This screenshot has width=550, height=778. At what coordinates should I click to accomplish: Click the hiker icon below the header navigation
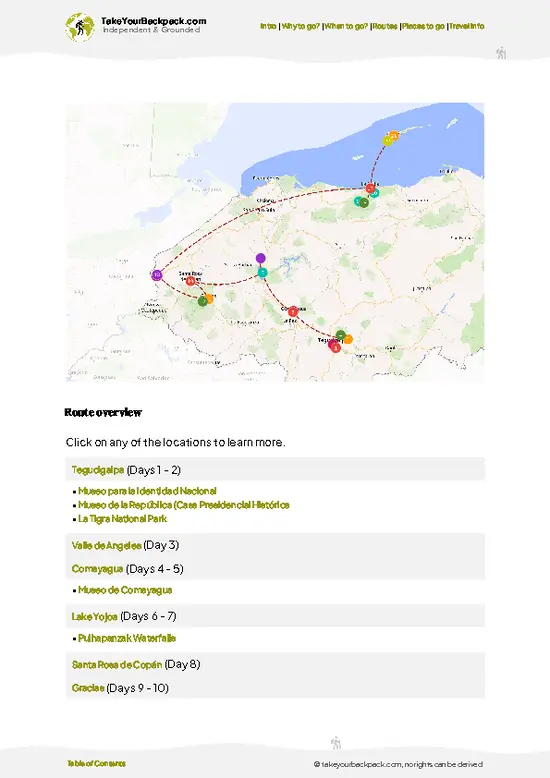pos(501,53)
